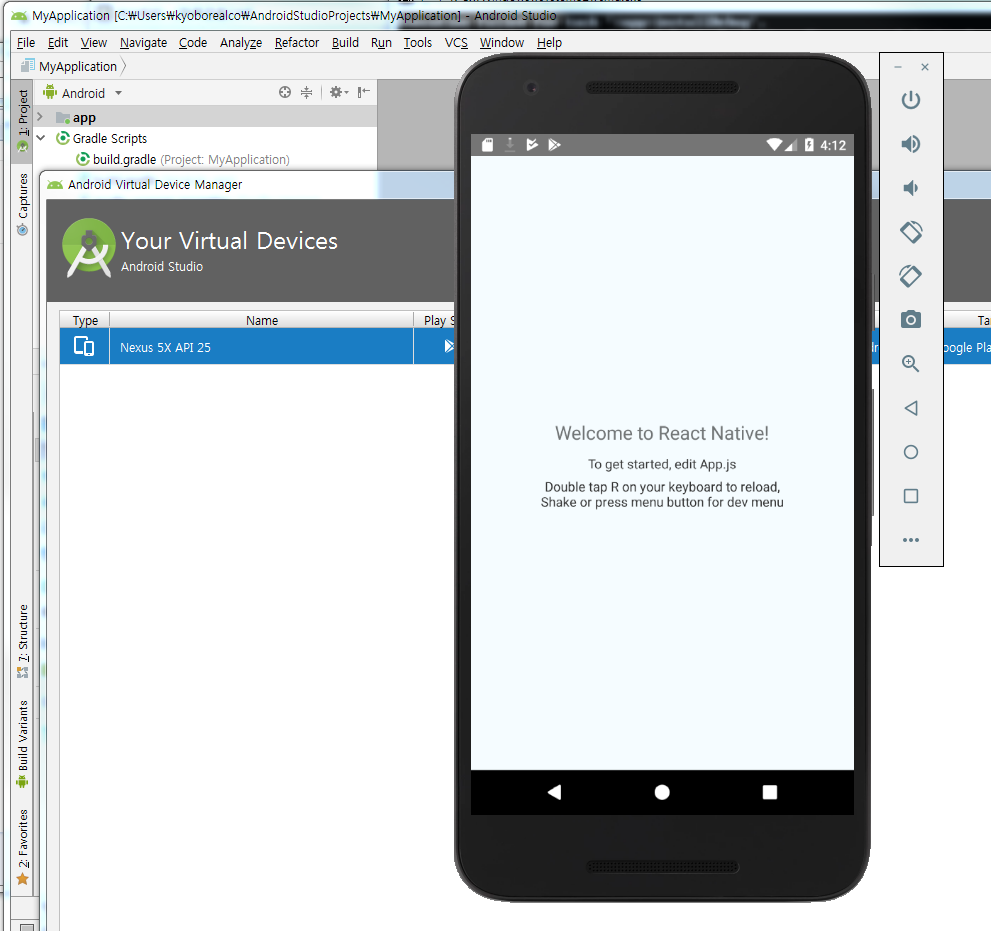
Task: Open build.gradle (Project: MyApplication)
Action: 183,159
